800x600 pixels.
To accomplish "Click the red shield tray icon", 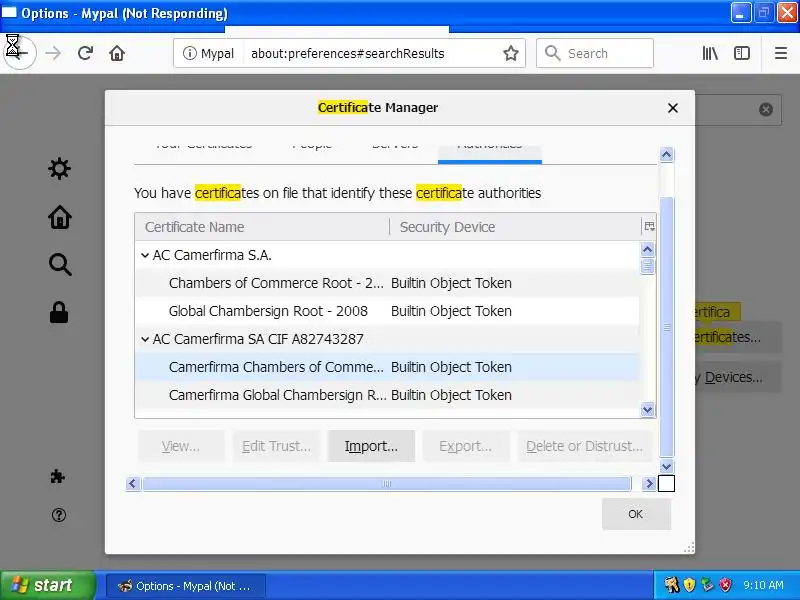I will 725,585.
